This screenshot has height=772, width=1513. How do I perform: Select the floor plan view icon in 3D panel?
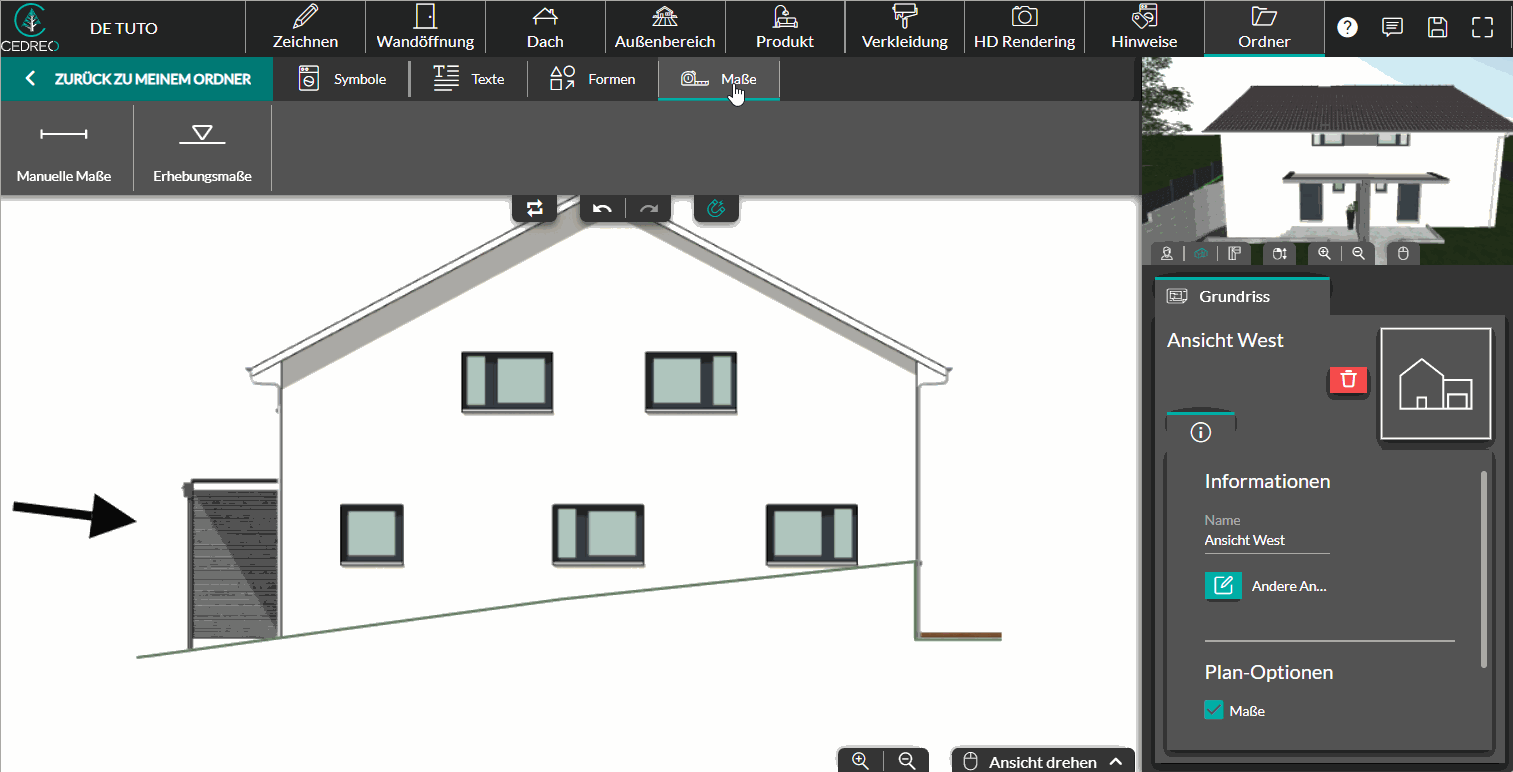point(1235,254)
